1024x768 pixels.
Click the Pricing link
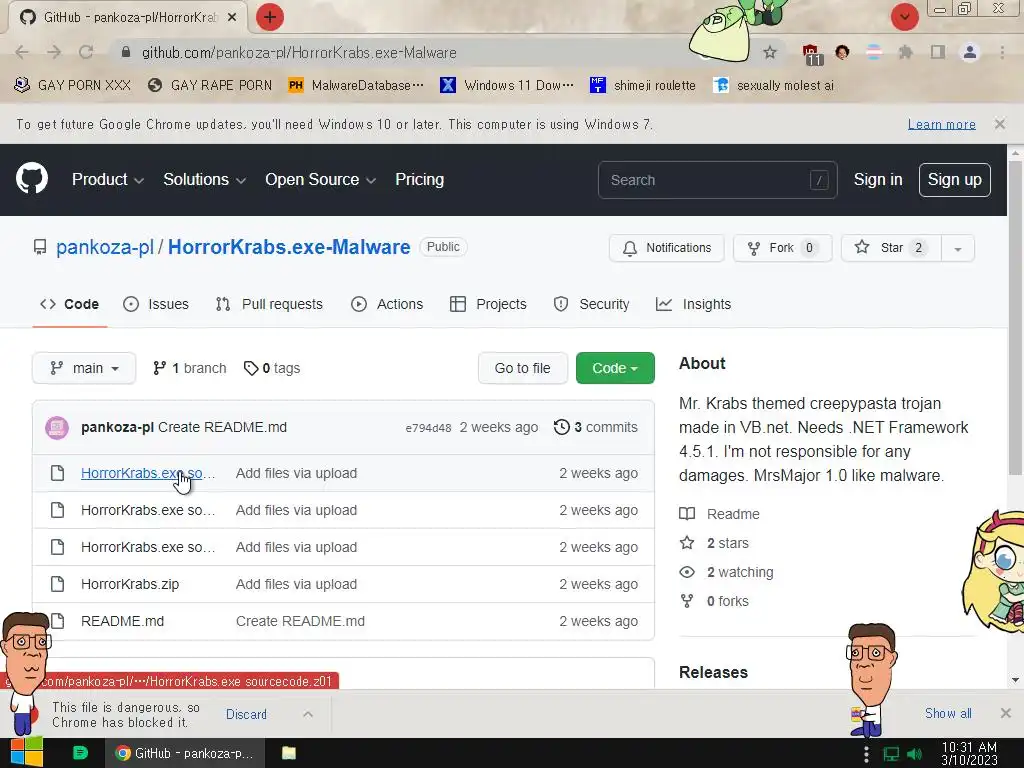419,180
